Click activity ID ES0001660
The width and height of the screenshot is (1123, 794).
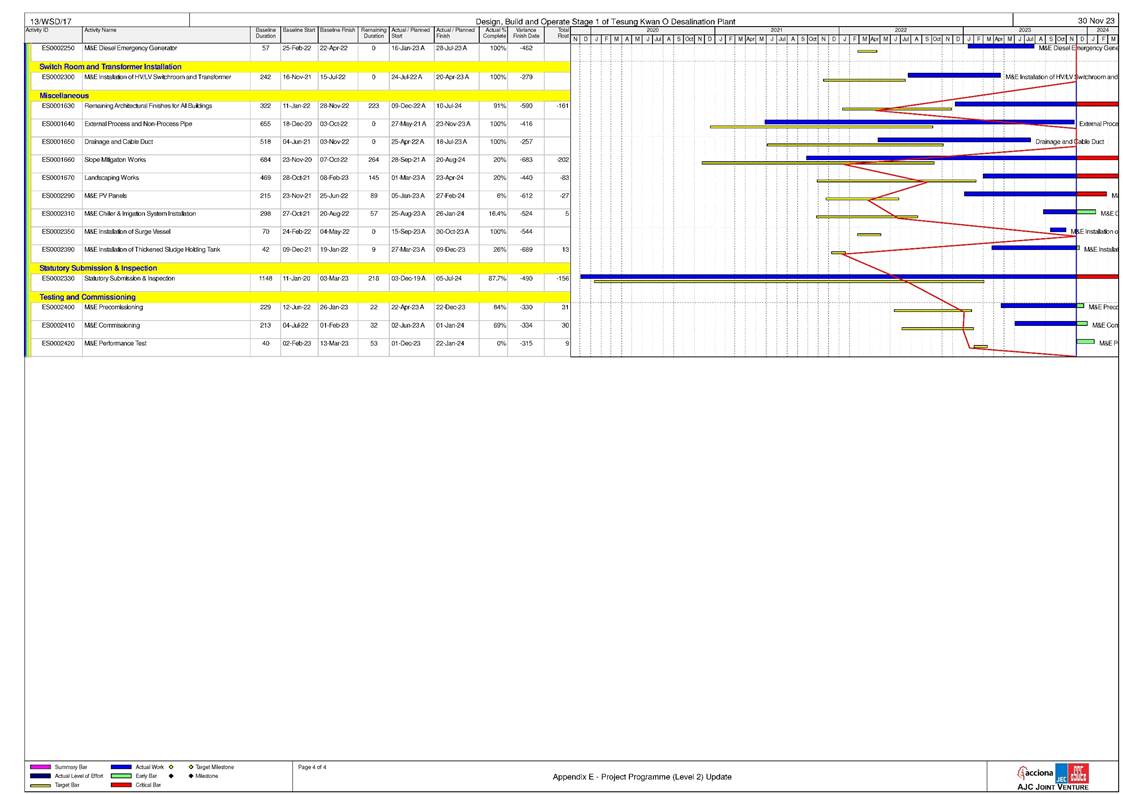(58, 160)
